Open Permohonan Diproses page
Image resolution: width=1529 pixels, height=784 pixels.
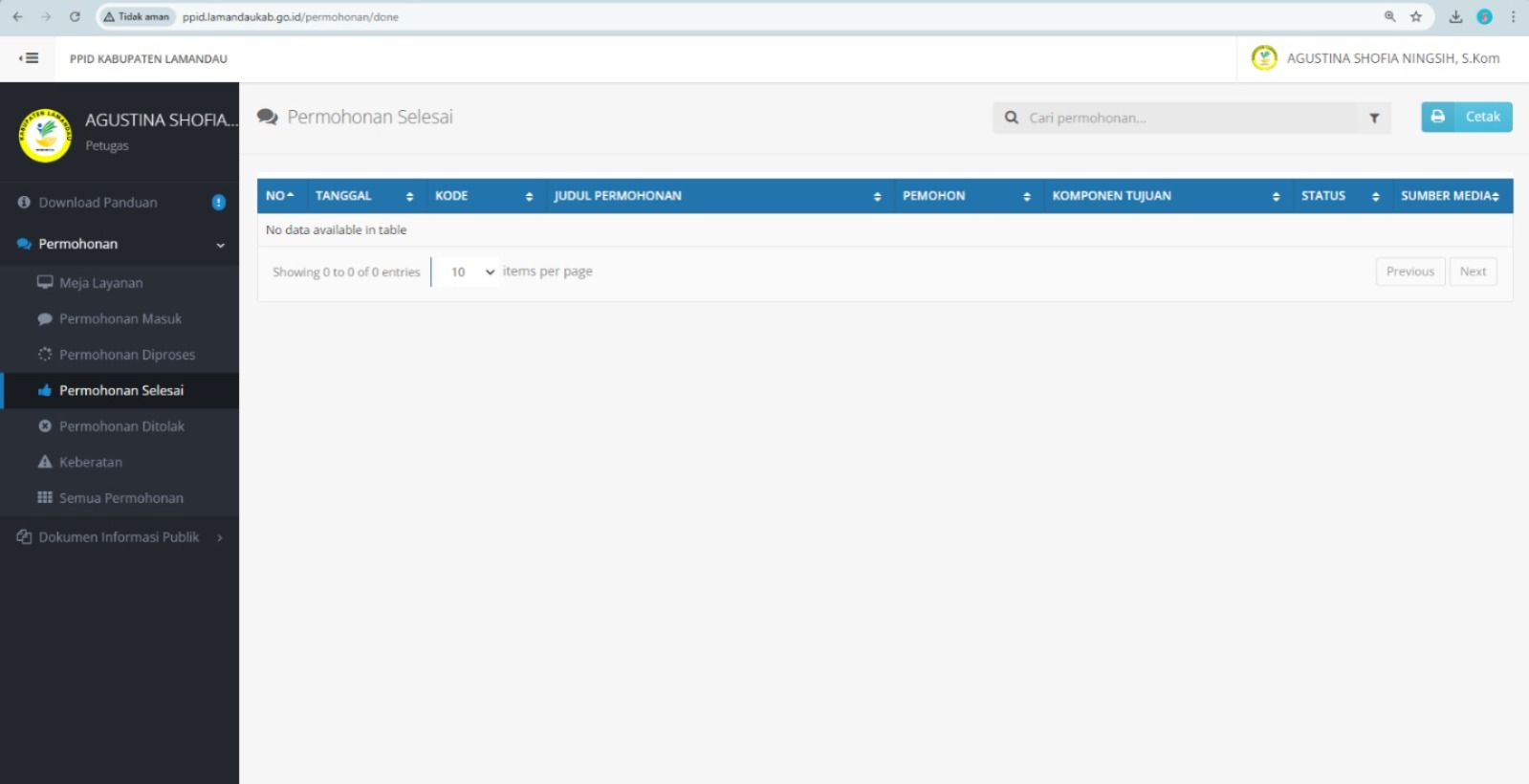(120, 355)
